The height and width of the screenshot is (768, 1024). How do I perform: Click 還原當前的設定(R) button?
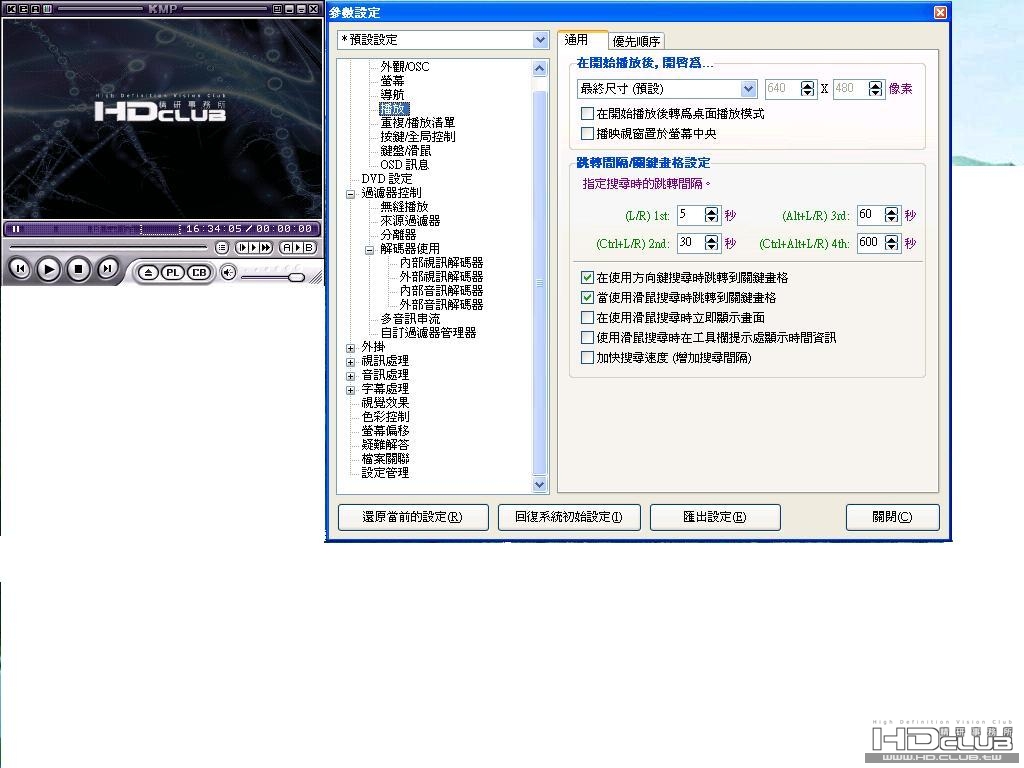pos(413,517)
